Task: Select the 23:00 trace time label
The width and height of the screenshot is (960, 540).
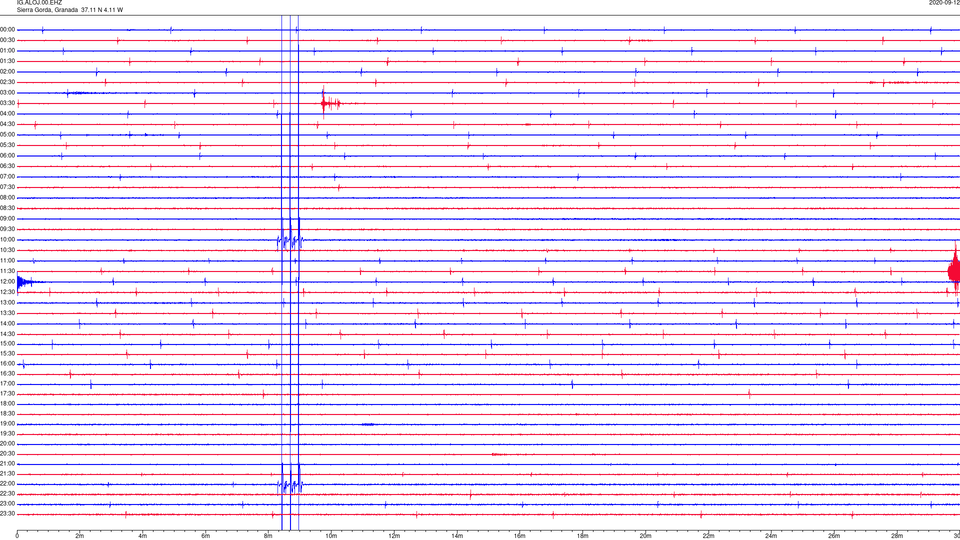Action: (8, 504)
